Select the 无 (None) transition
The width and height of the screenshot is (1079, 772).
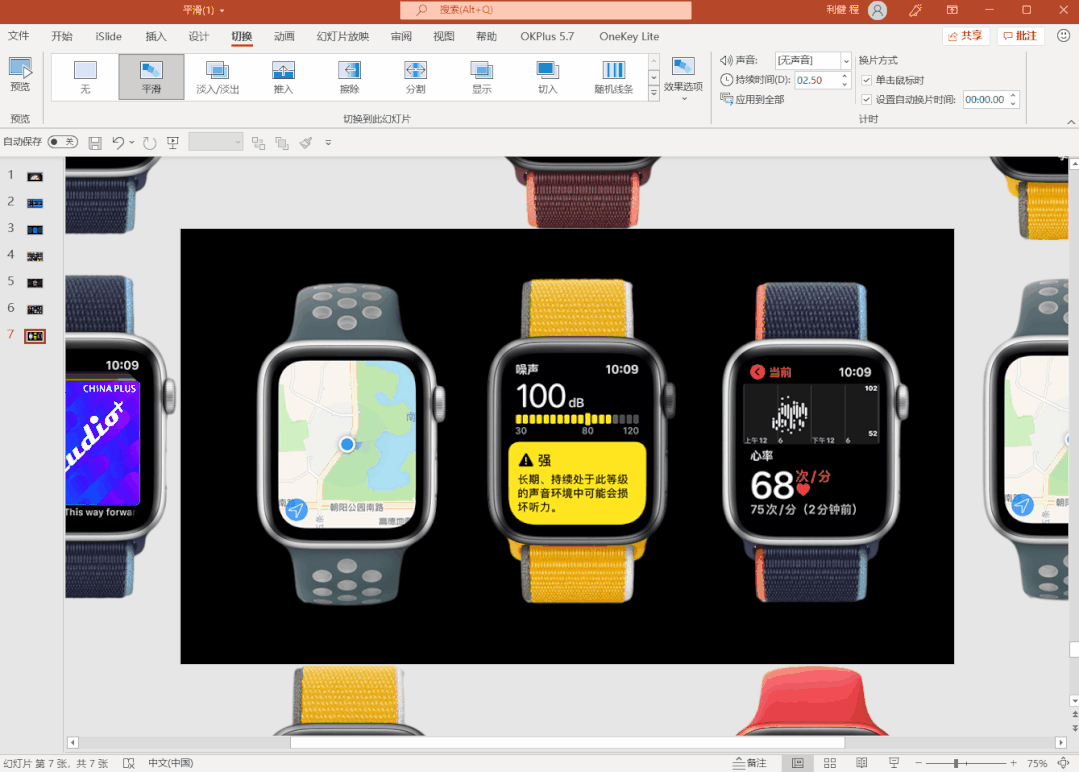[85, 77]
